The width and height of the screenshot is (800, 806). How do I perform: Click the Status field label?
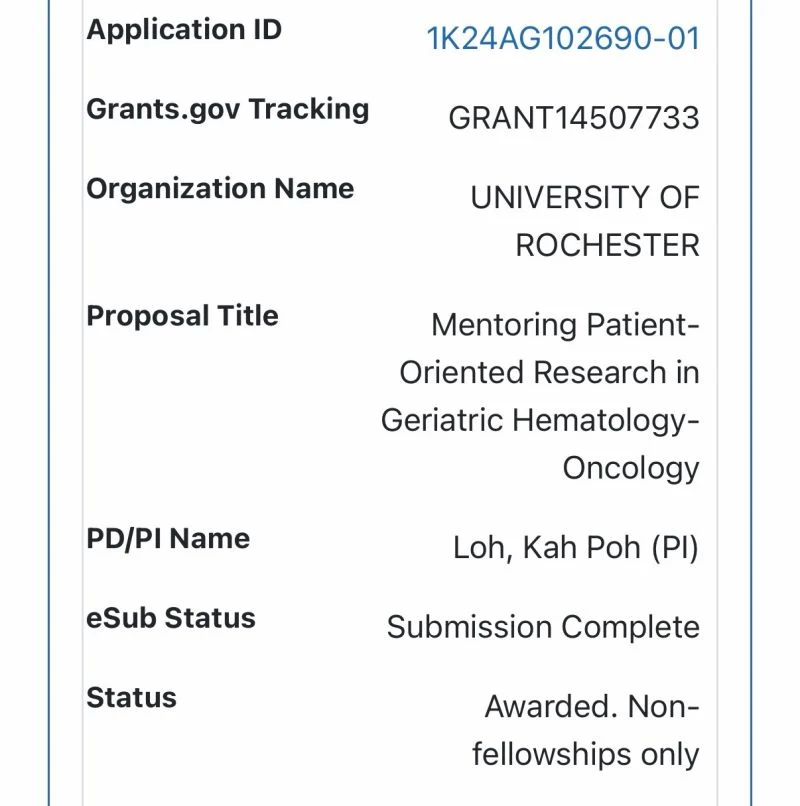tap(132, 698)
